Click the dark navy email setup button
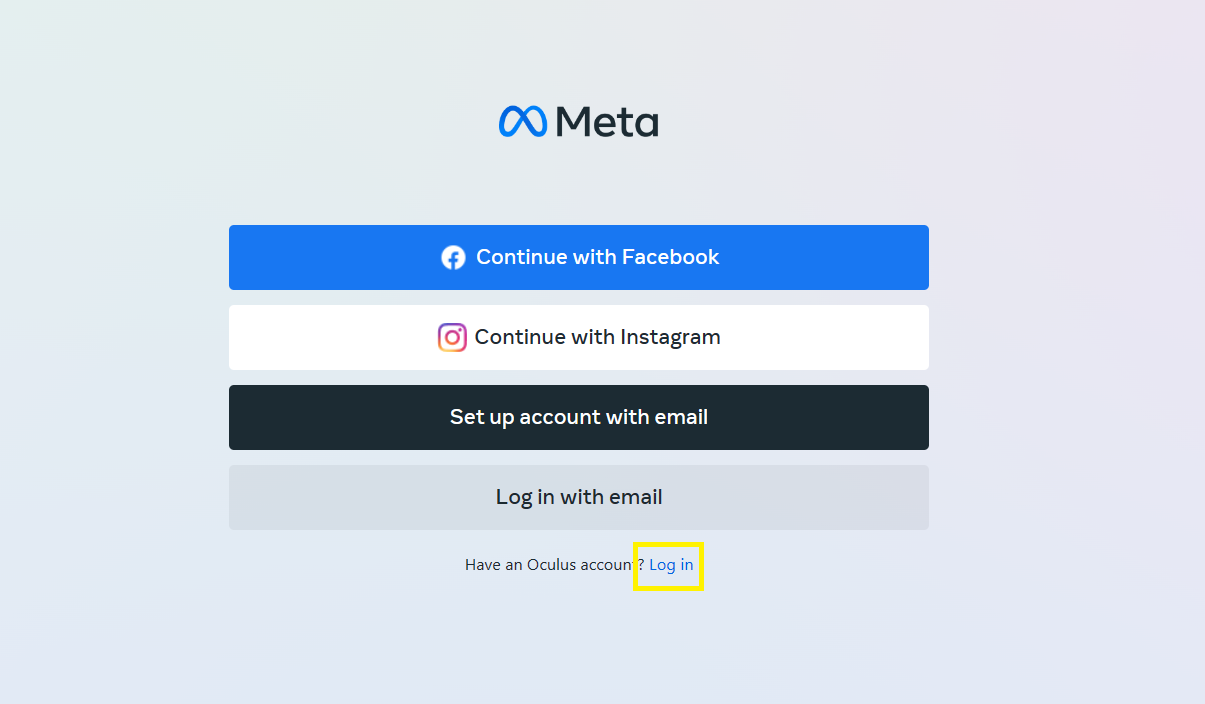Screen dimensions: 1205x704 pyautogui.click(x=578, y=417)
